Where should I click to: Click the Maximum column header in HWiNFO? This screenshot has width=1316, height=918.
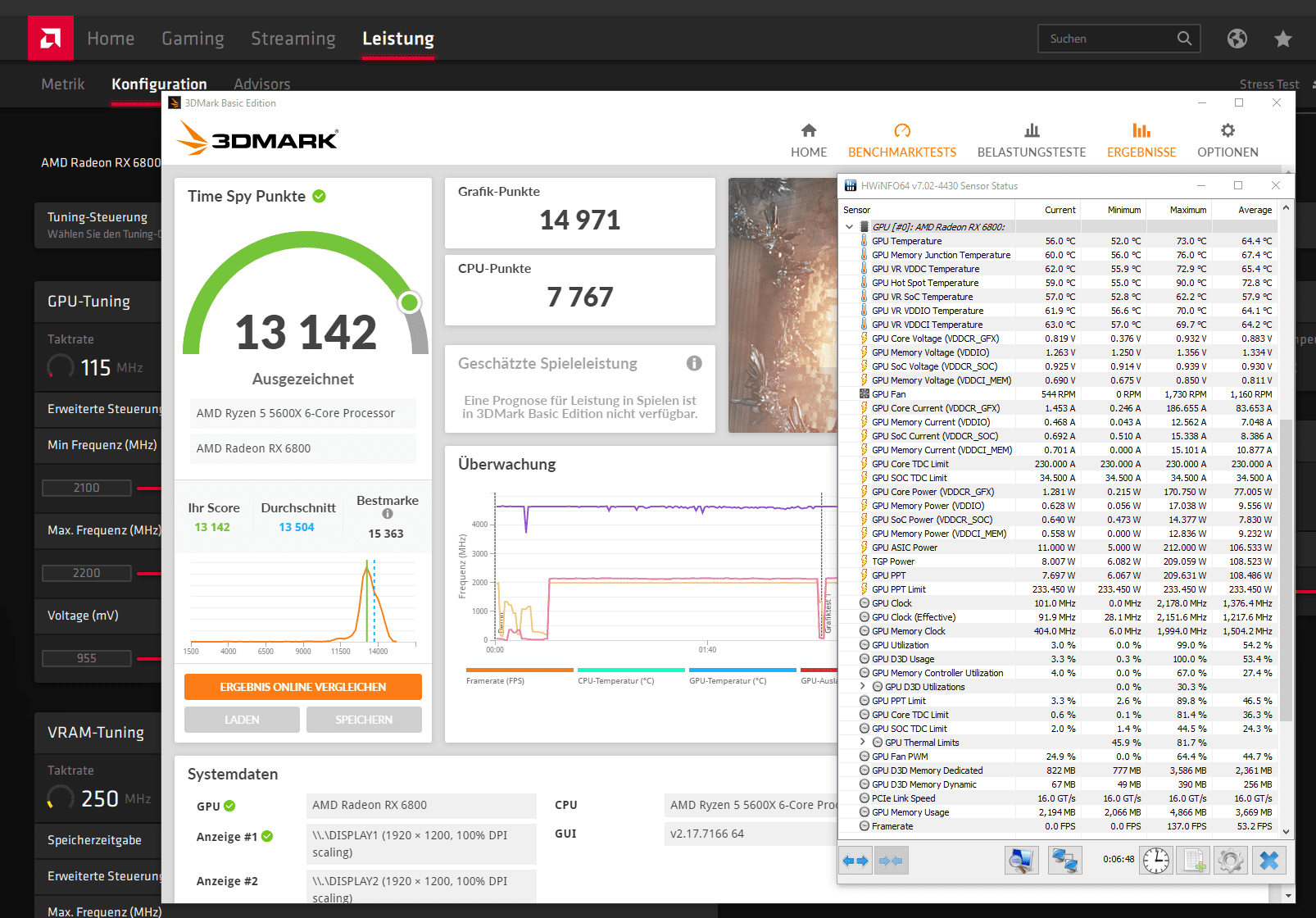point(1179,210)
